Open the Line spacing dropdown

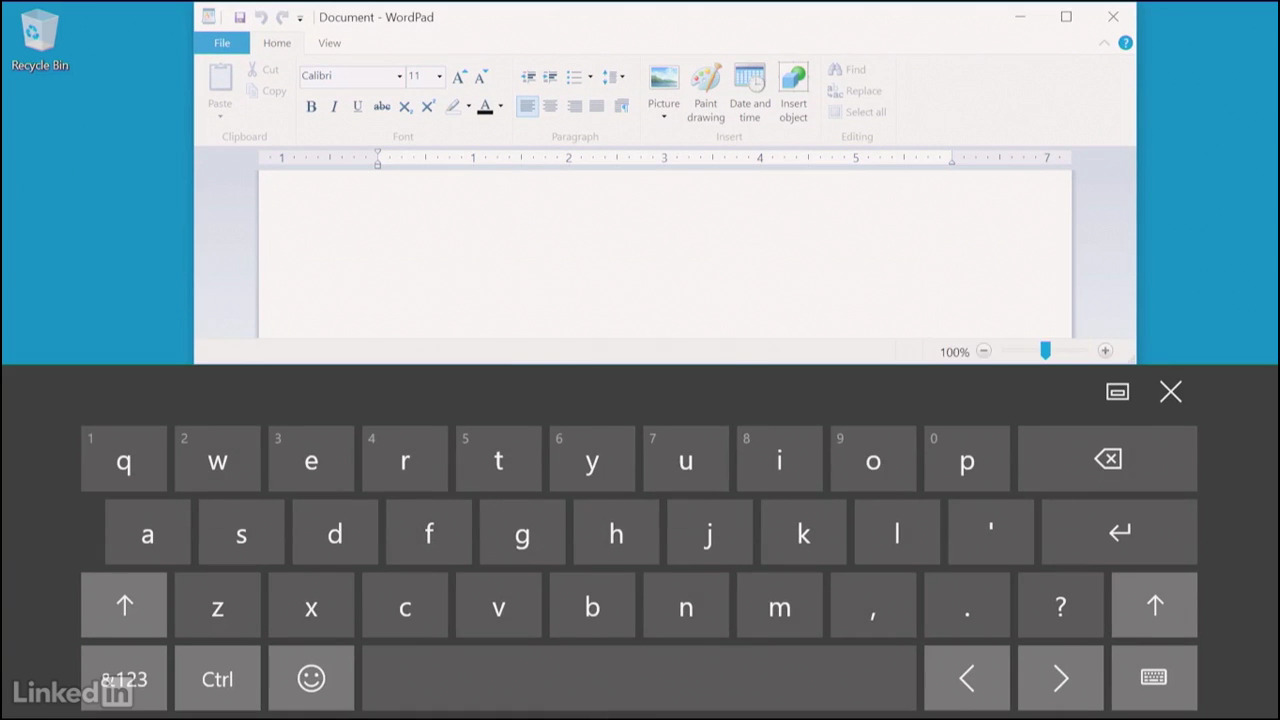pyautogui.click(x=614, y=77)
